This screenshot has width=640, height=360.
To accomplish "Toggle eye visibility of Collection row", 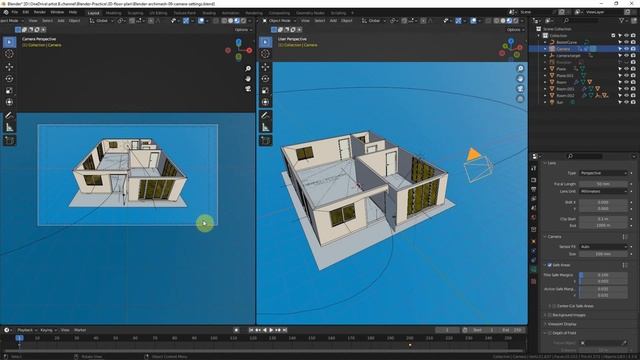I will point(627,36).
